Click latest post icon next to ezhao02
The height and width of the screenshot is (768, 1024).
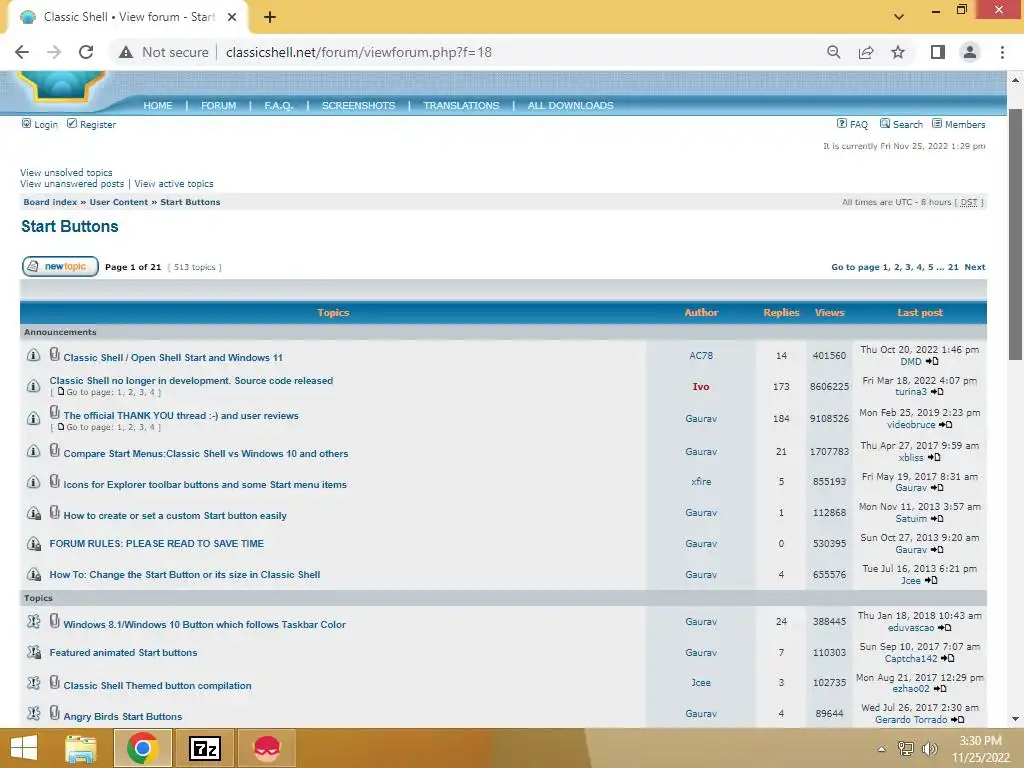coord(940,688)
